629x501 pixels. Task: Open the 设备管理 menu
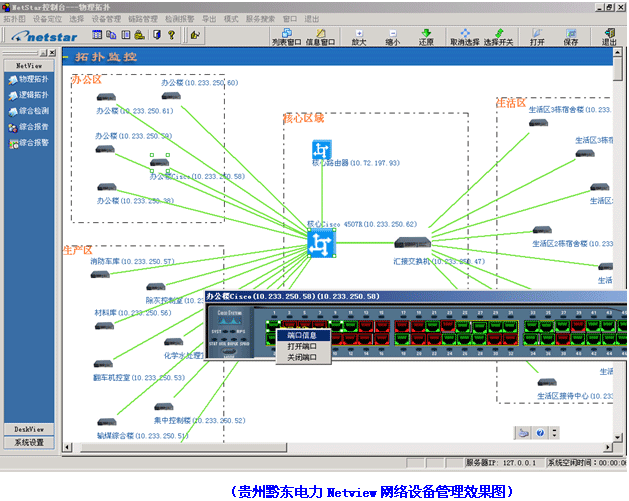pos(106,19)
